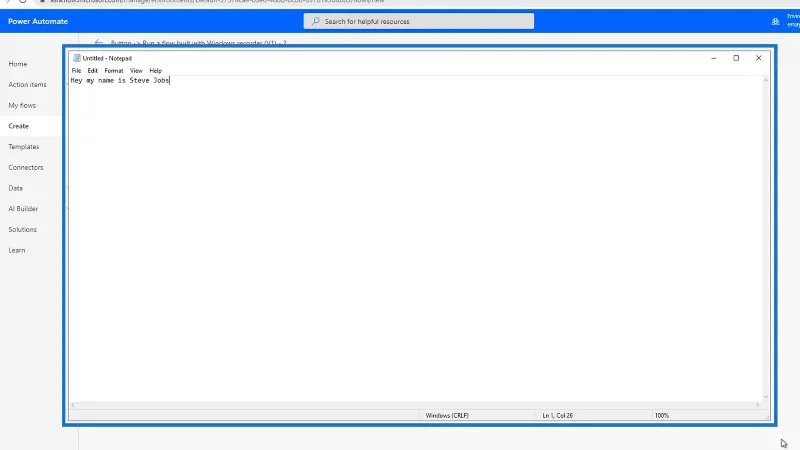Click the browser reload icon
This screenshot has height=450, width=800.
pyautogui.click(x=22, y=2)
